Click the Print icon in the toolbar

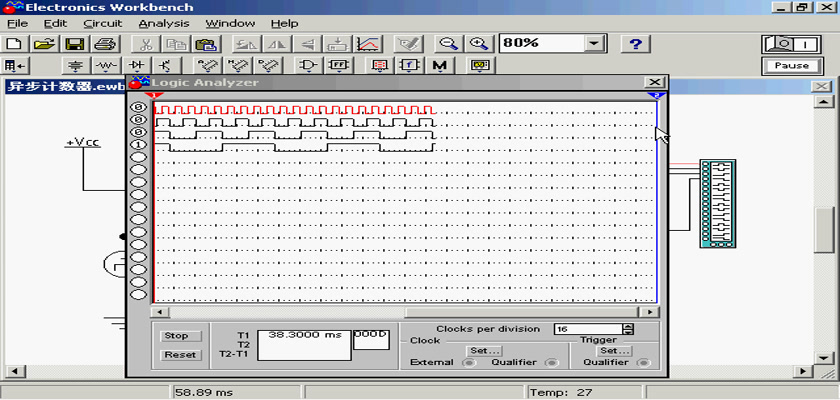105,44
